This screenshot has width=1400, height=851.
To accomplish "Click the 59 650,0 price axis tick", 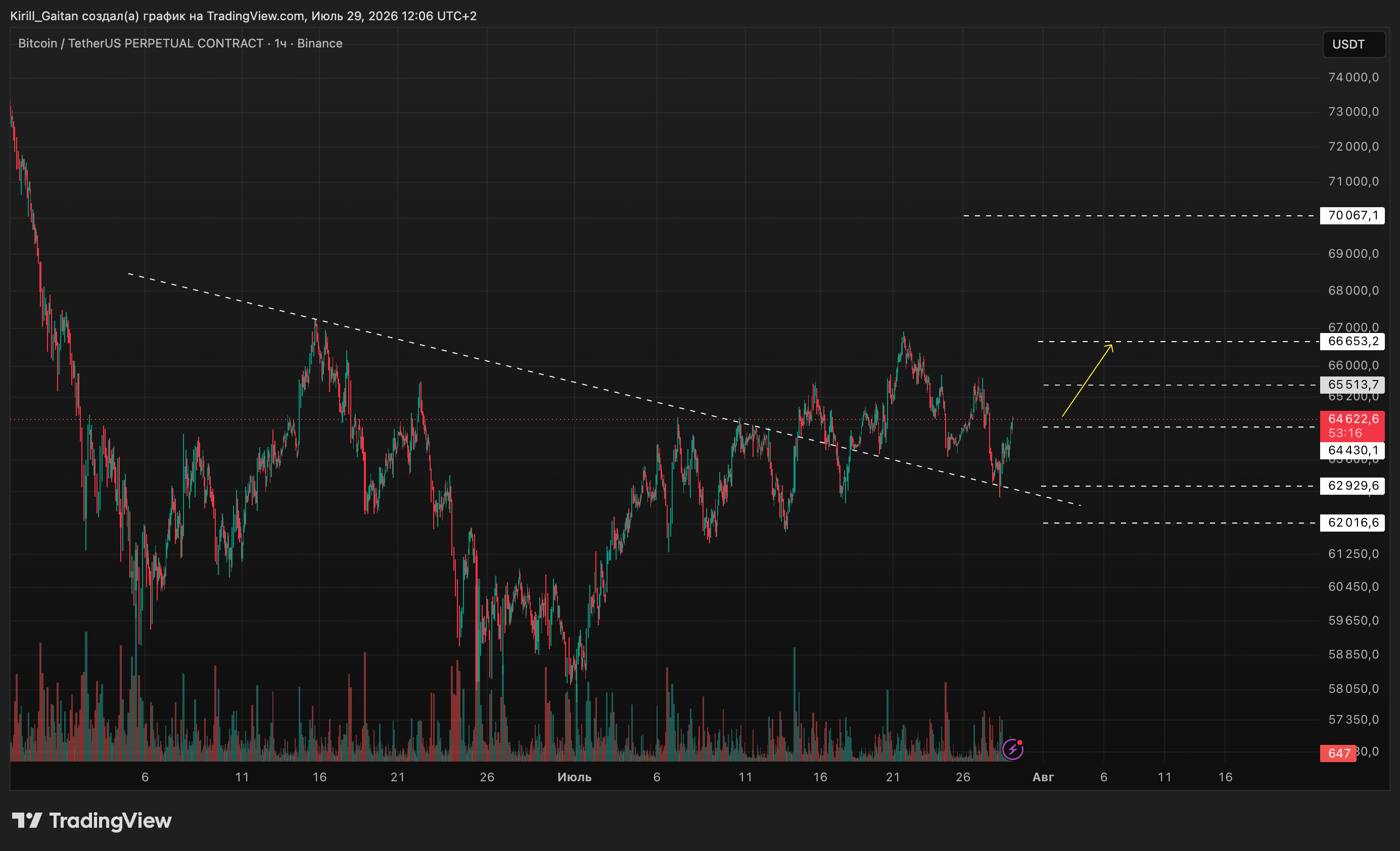I will (1353, 621).
